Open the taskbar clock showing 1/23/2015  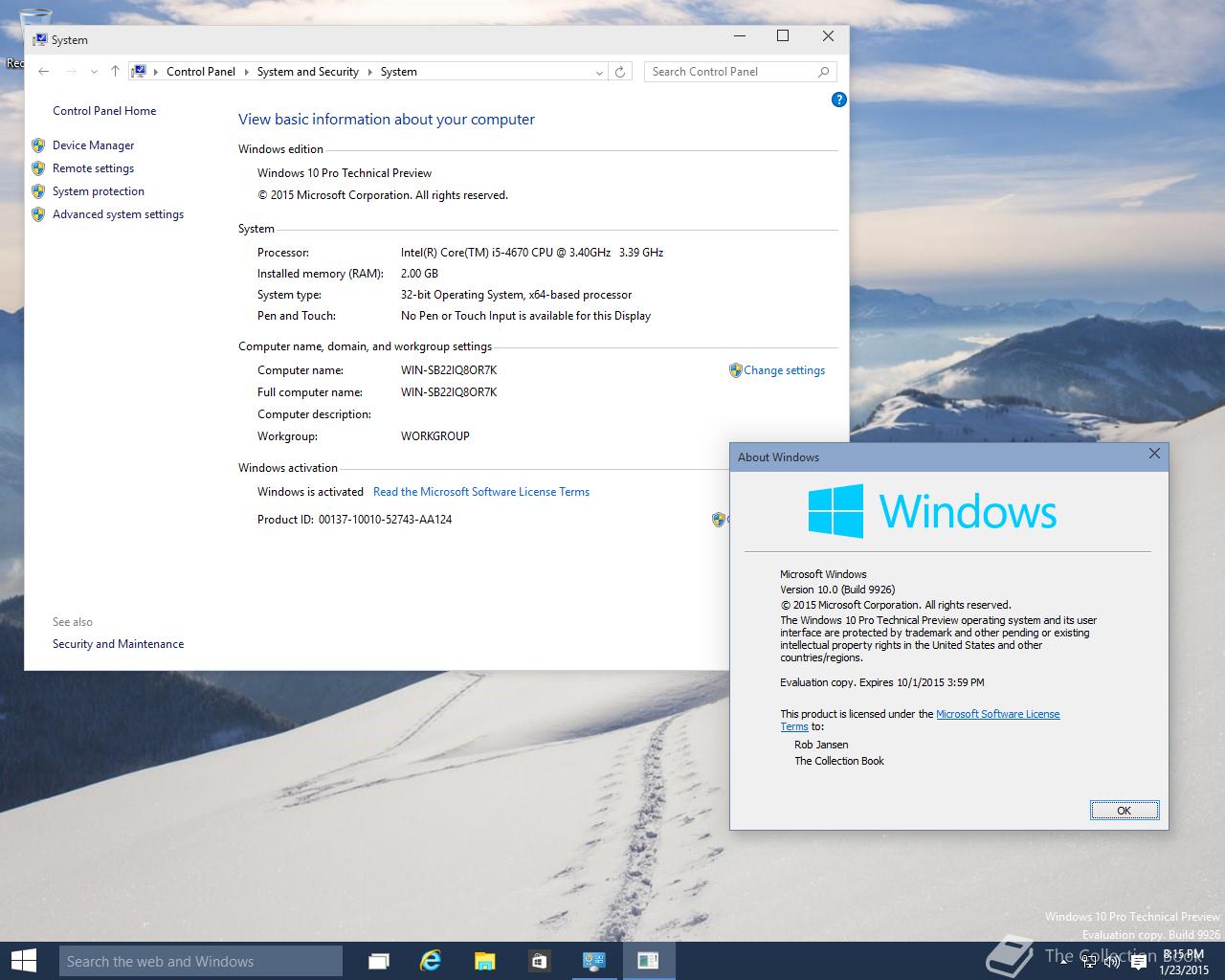click(1184, 962)
